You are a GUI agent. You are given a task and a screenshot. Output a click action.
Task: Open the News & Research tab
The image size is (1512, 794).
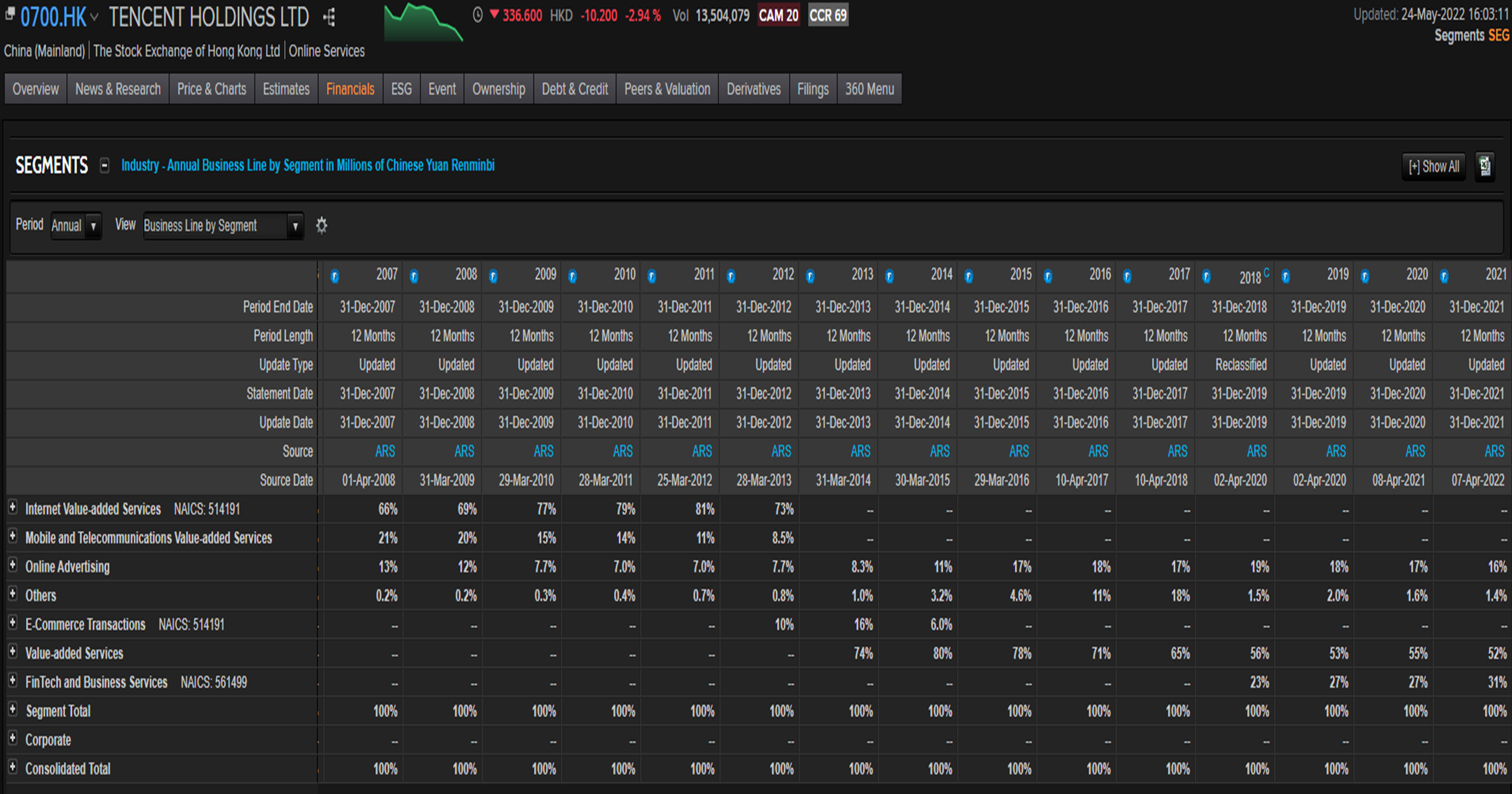(x=118, y=89)
